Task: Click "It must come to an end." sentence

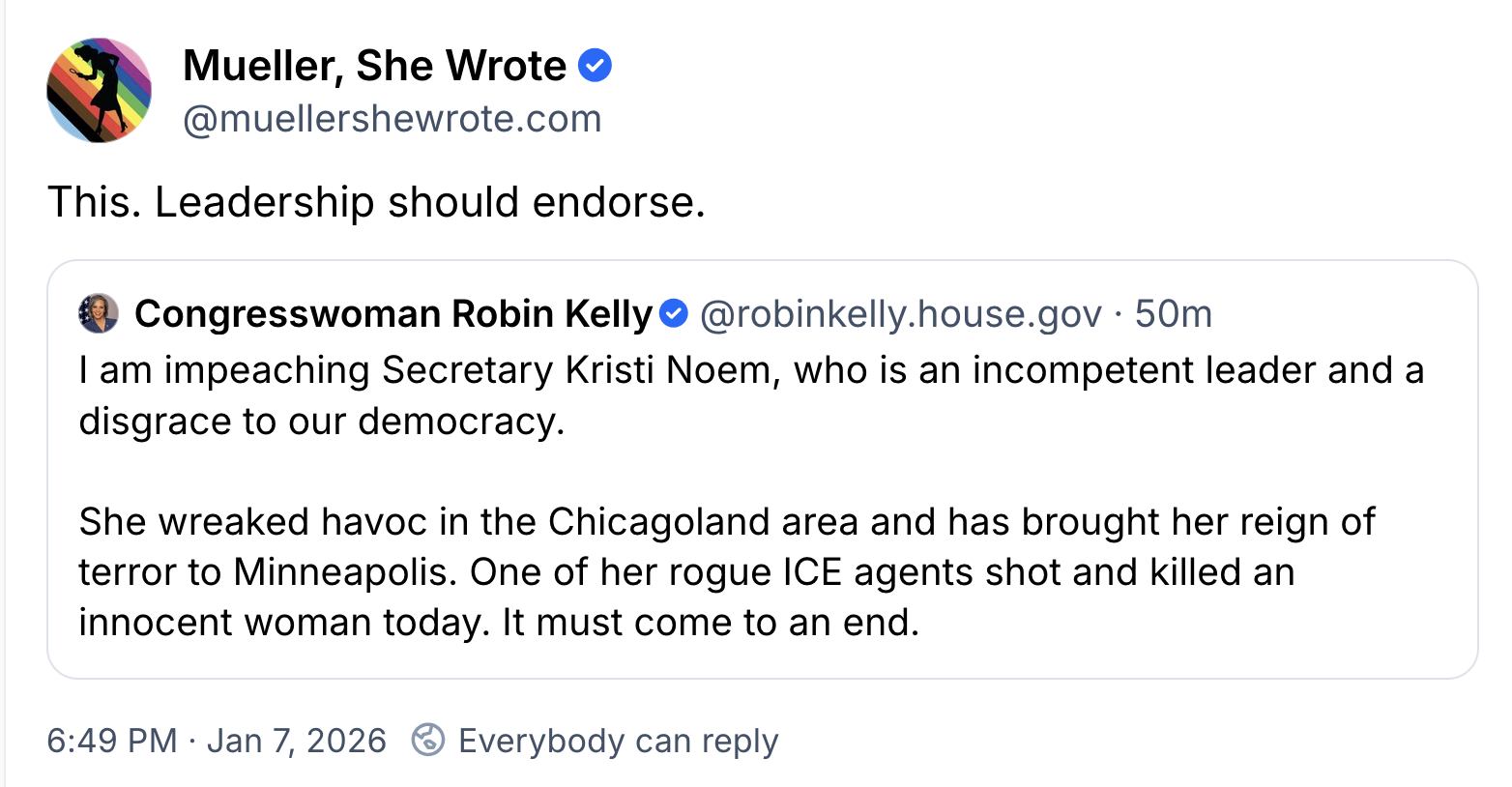Action: (x=711, y=623)
